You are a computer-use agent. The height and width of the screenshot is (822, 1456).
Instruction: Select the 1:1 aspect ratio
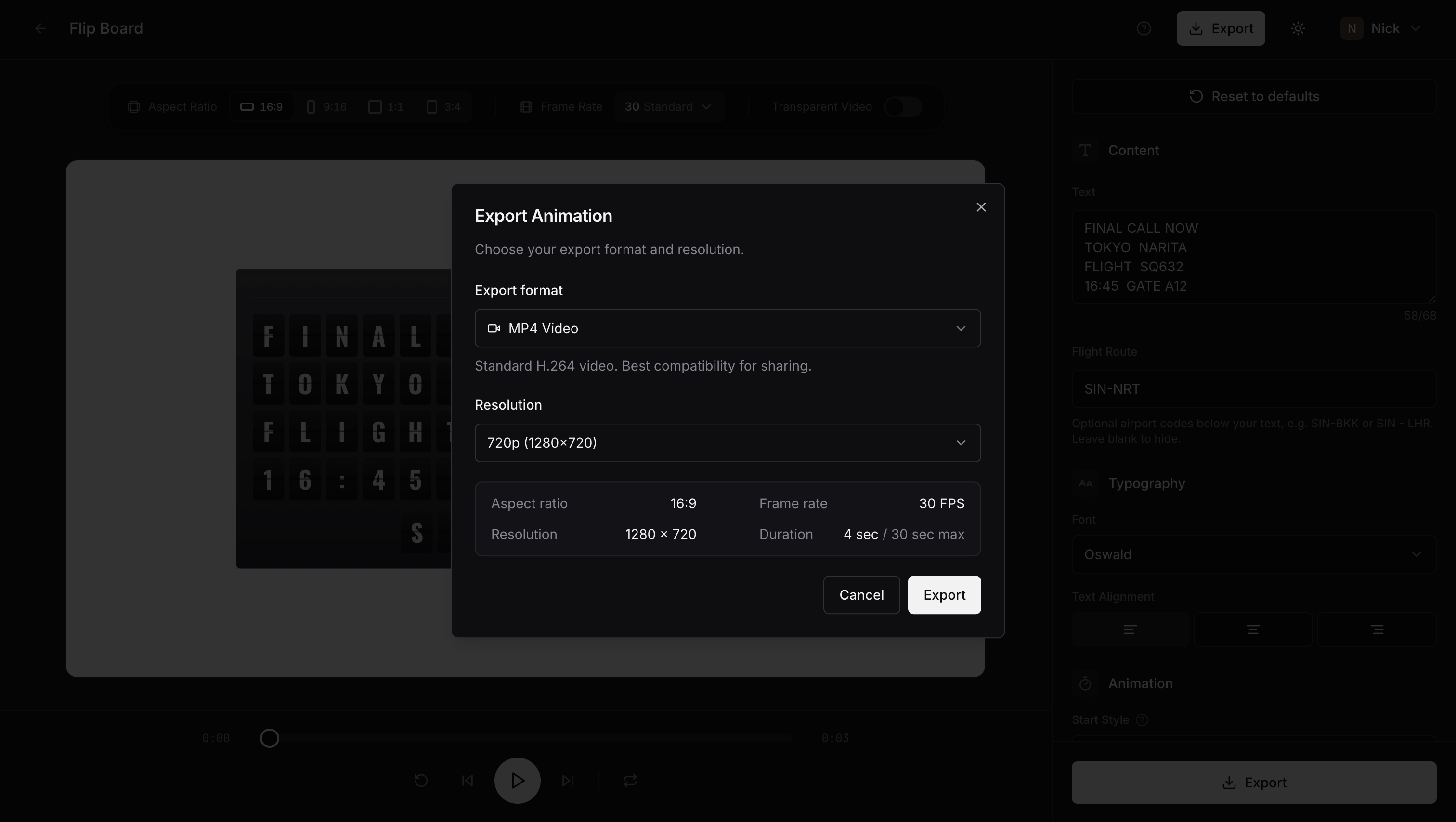tap(386, 107)
